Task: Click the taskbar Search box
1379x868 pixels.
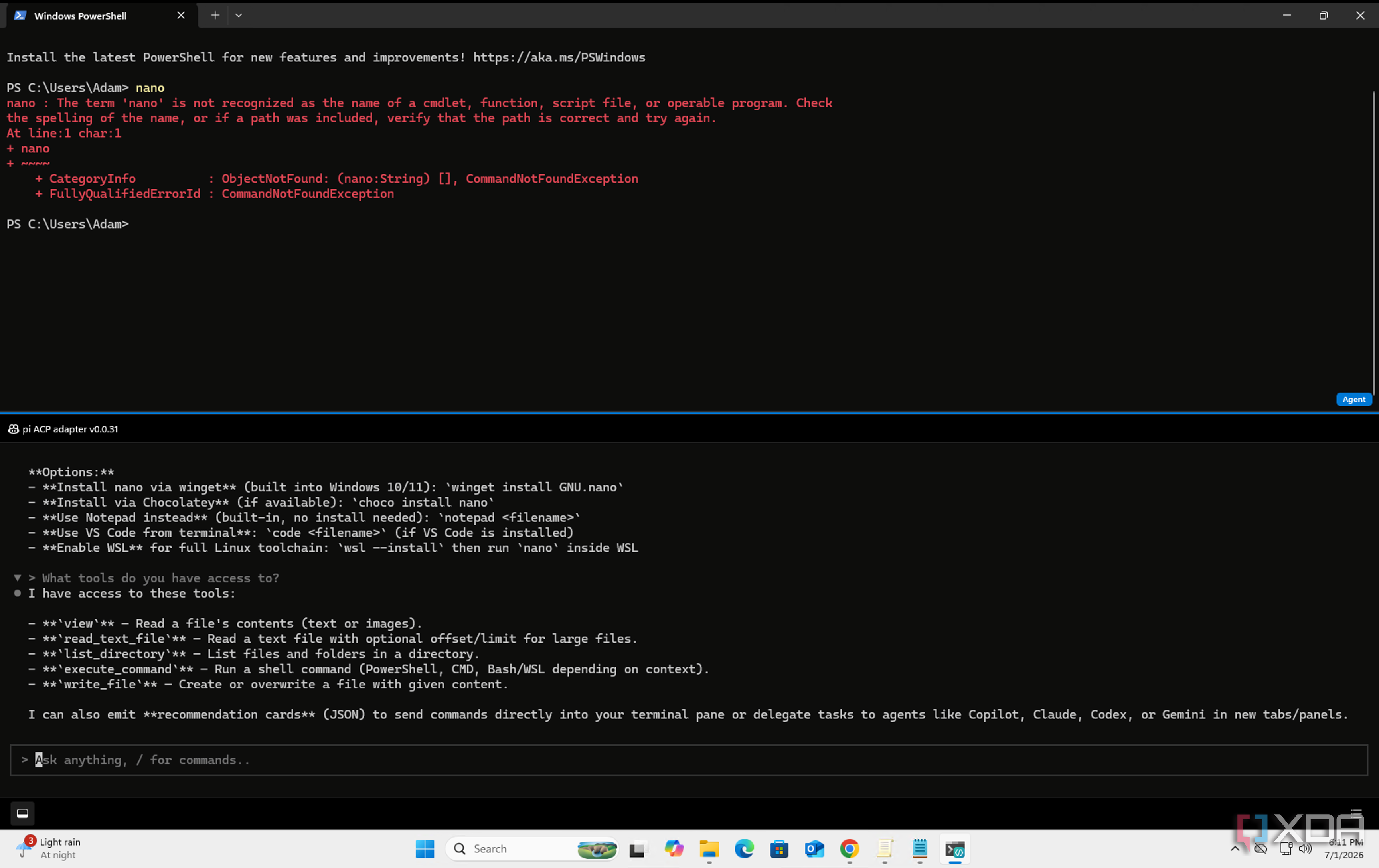Action: coord(532,848)
